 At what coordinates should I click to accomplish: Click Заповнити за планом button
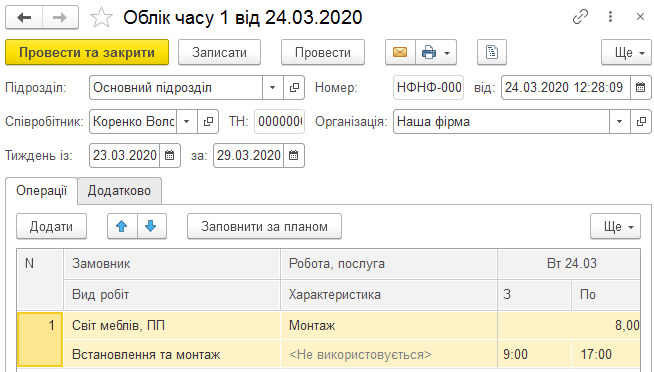[264, 226]
